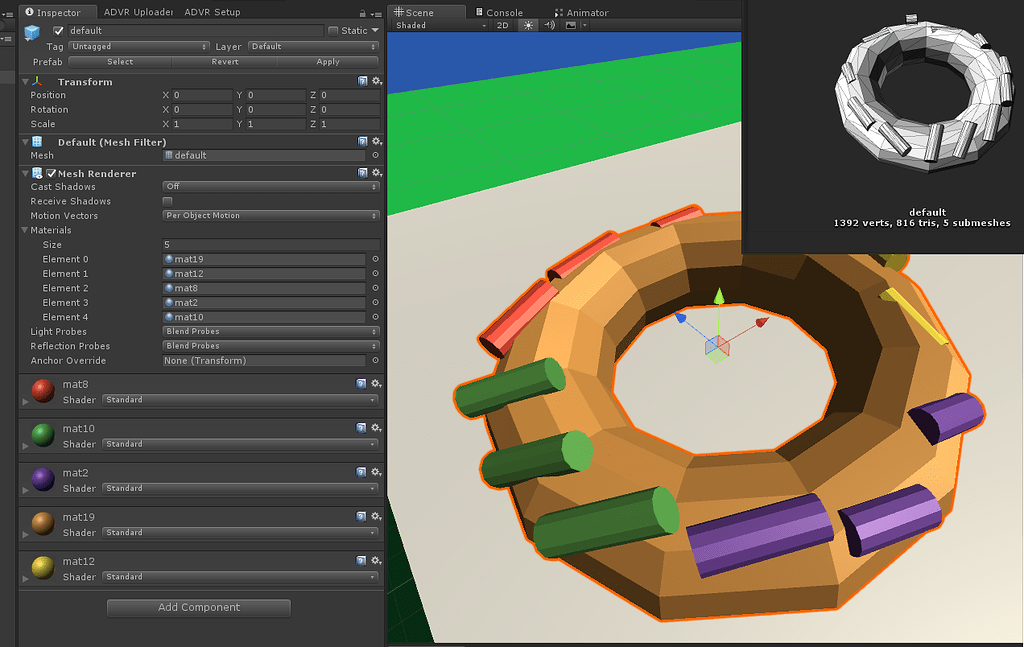Open the Mesh Renderer settings gear
This screenshot has width=1024, height=647.
[x=375, y=172]
